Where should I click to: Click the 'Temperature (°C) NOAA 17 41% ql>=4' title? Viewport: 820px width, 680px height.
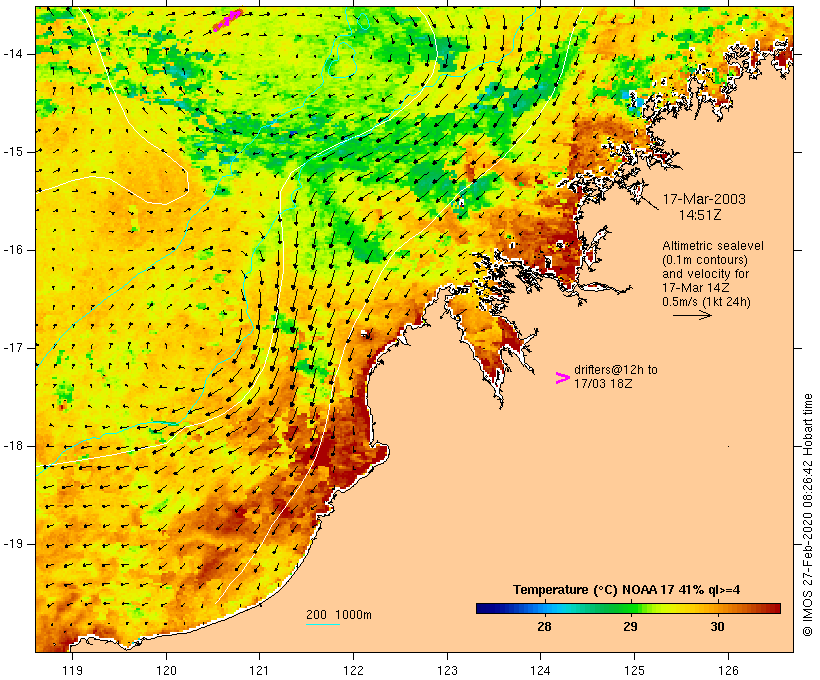pos(627,590)
